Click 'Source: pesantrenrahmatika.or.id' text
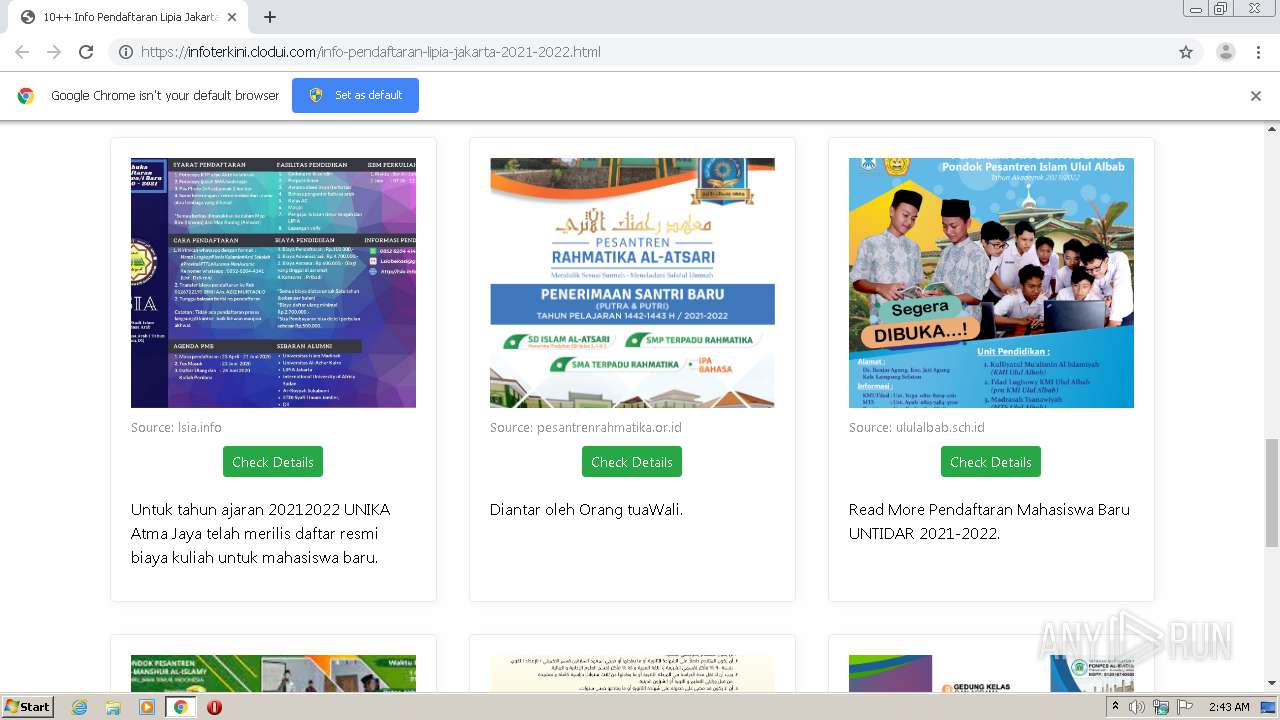Screen dimensions: 1280x720 tap(586, 427)
